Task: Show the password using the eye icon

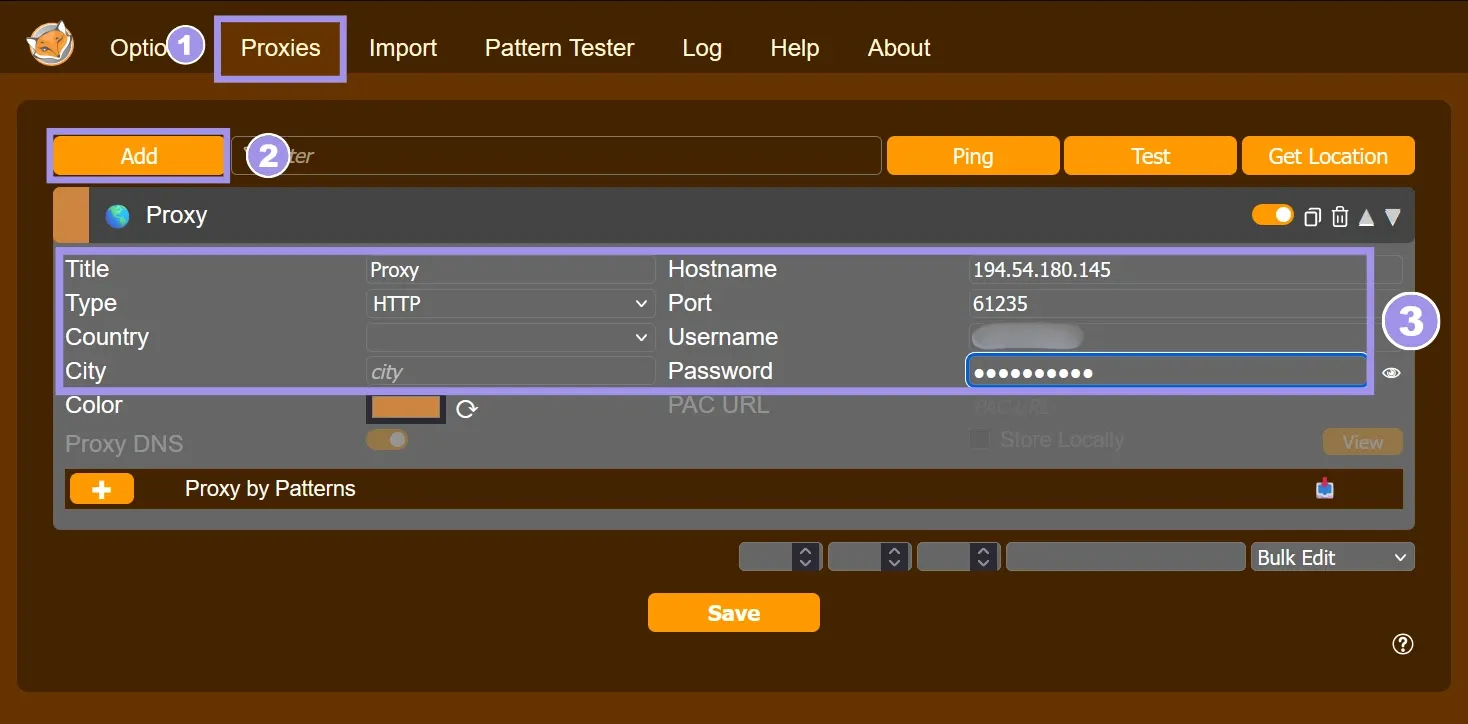Action: point(1392,373)
